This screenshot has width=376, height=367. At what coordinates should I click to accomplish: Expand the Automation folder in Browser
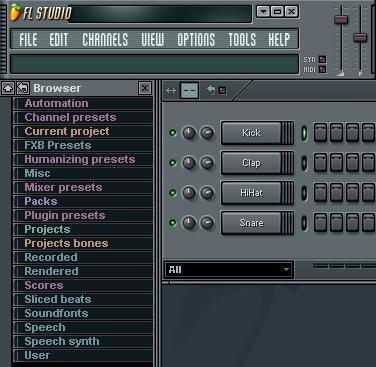pyautogui.click(x=83, y=103)
